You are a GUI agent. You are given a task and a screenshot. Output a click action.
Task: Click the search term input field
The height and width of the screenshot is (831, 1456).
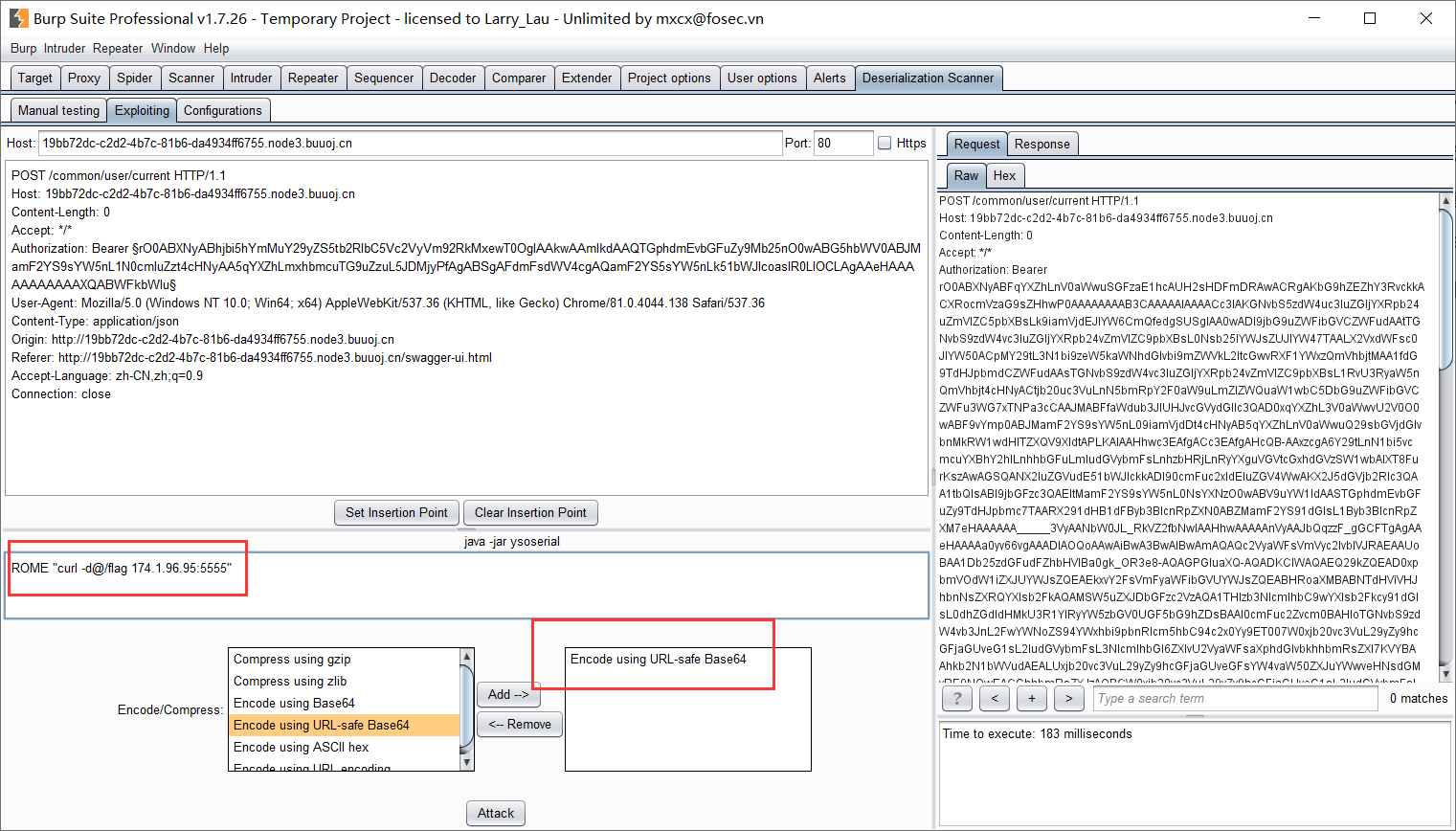1236,698
